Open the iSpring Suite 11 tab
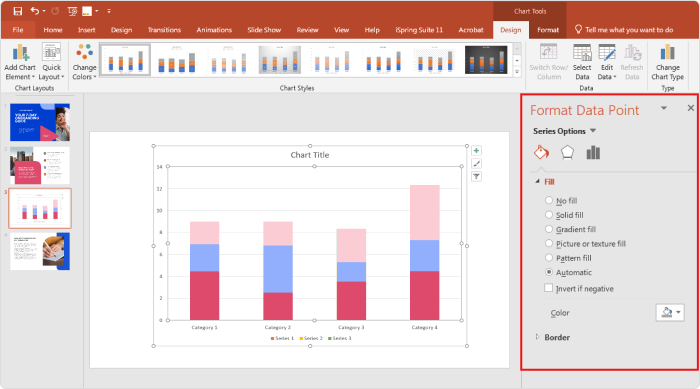The height and width of the screenshot is (389, 700). (419, 30)
